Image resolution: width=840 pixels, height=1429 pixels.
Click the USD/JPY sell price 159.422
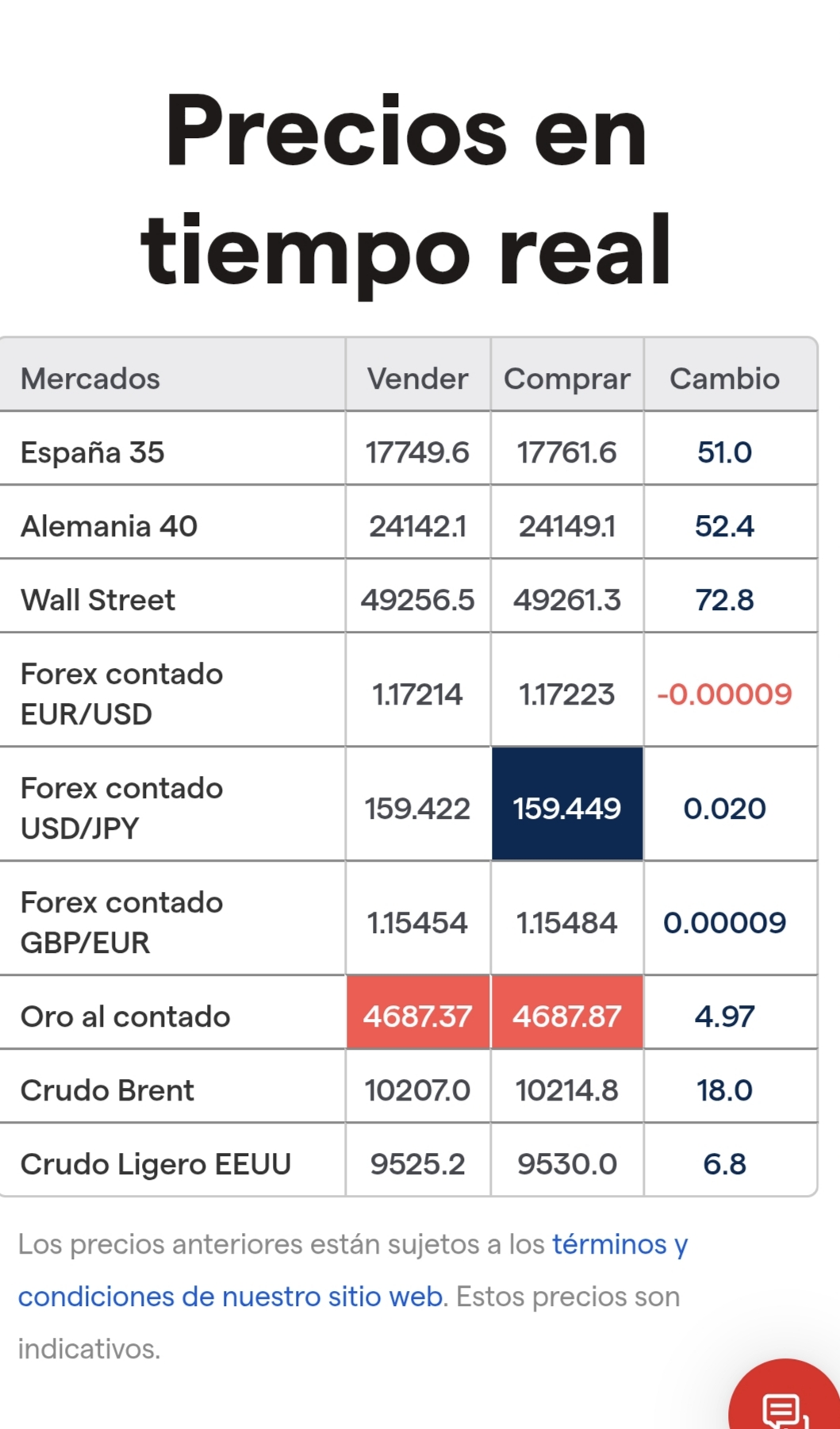pyautogui.click(x=417, y=809)
